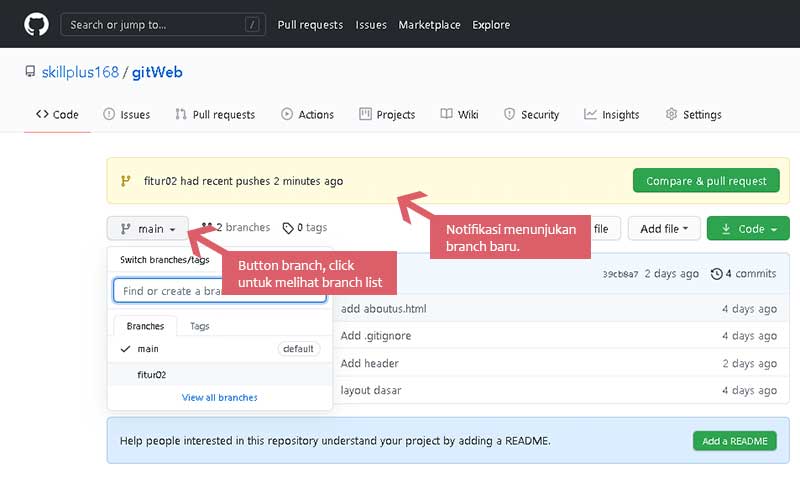Click the repository book icon beside skillplus168
Viewport: 800px width, 484px height.
pyautogui.click(x=30, y=72)
